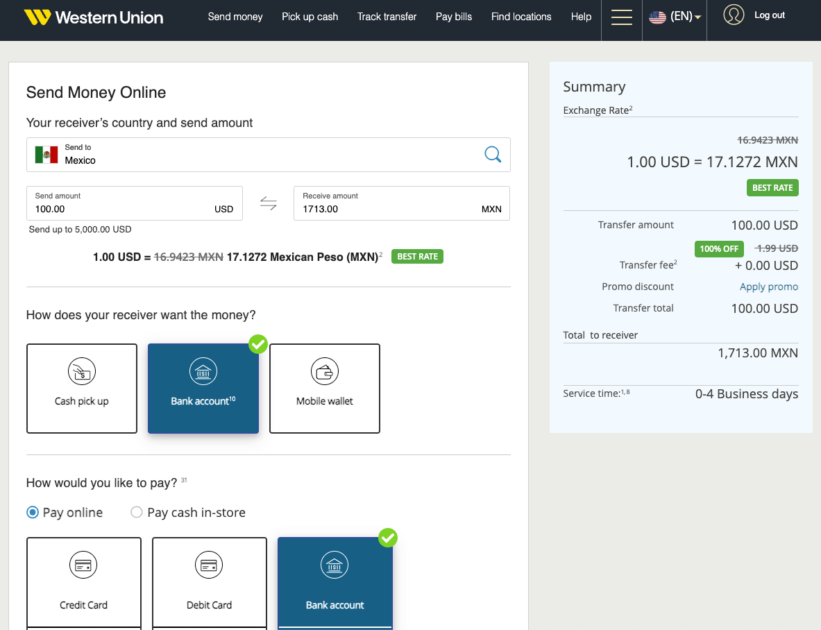Click the profile account icon

pos(731,15)
